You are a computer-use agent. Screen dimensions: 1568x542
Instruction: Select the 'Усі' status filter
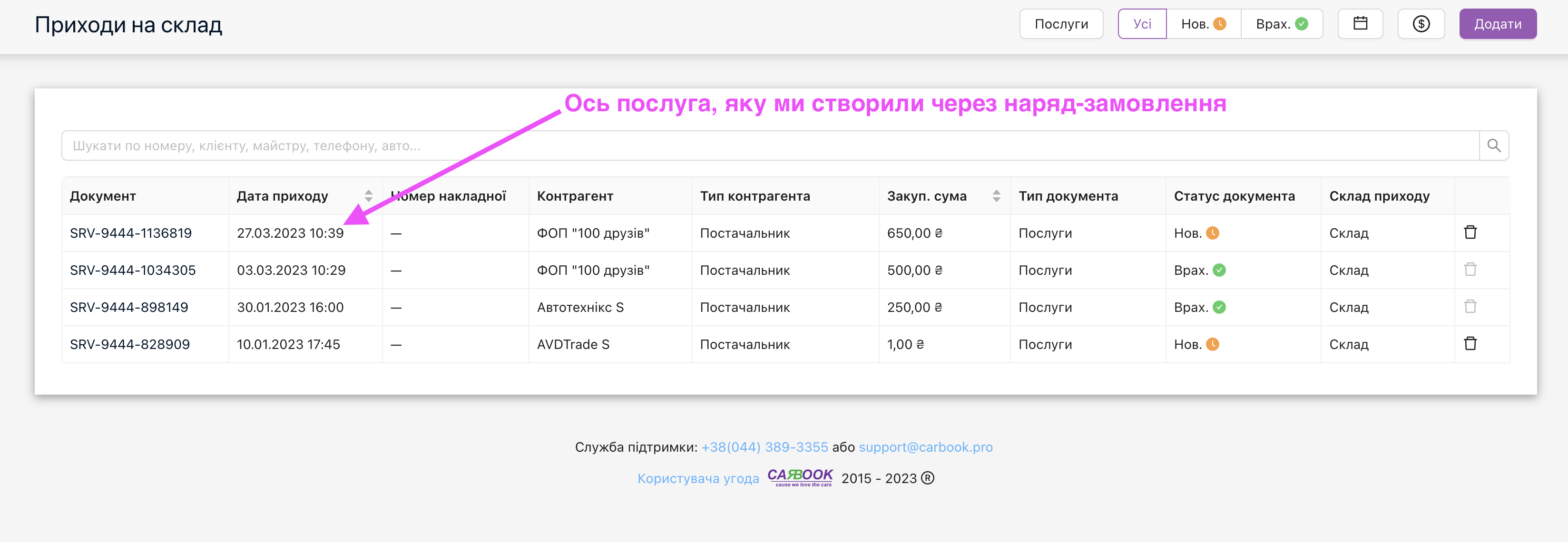(1142, 24)
